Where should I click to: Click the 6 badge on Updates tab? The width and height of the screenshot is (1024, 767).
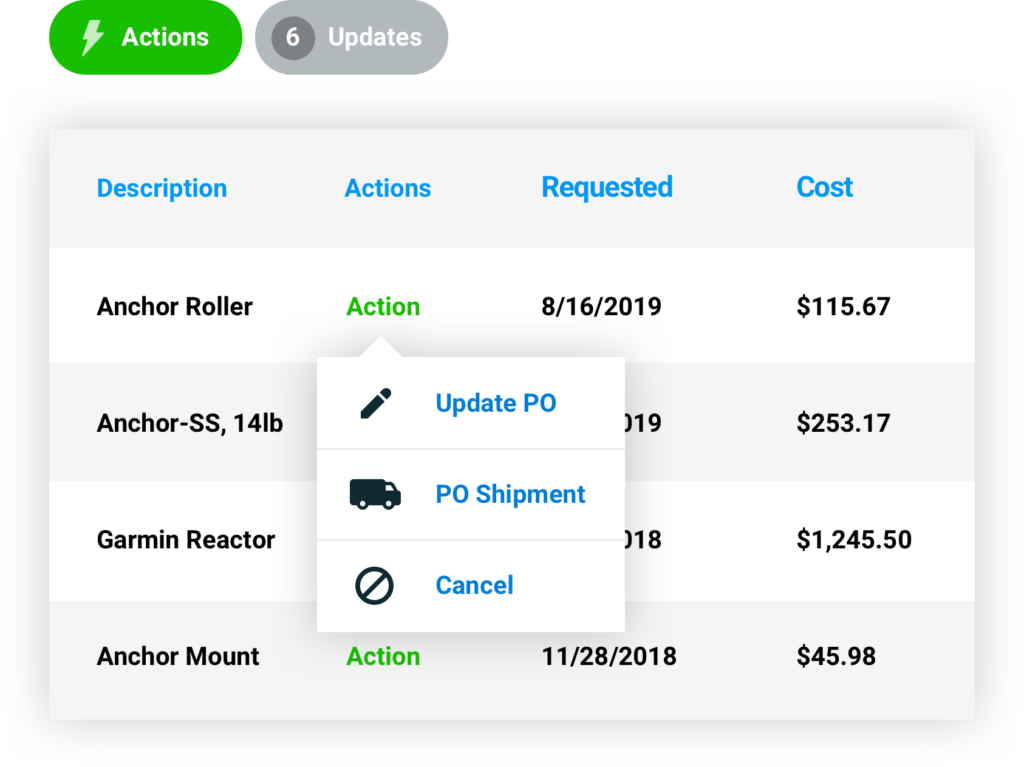click(x=293, y=38)
